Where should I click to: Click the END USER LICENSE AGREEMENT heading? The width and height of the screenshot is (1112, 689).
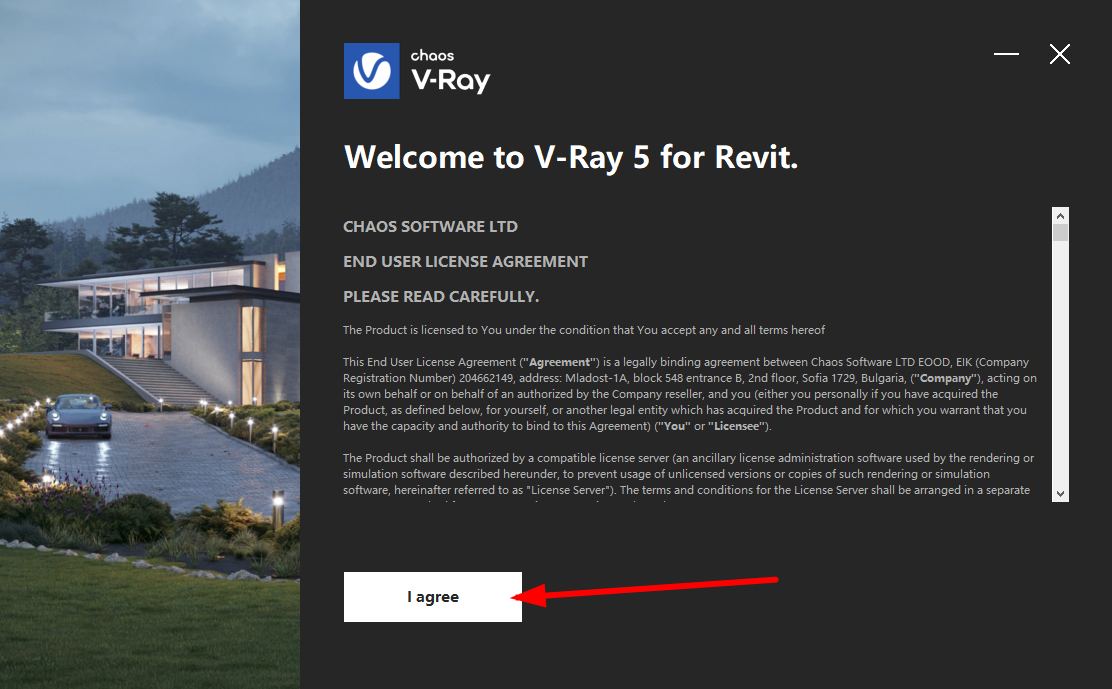(x=465, y=262)
